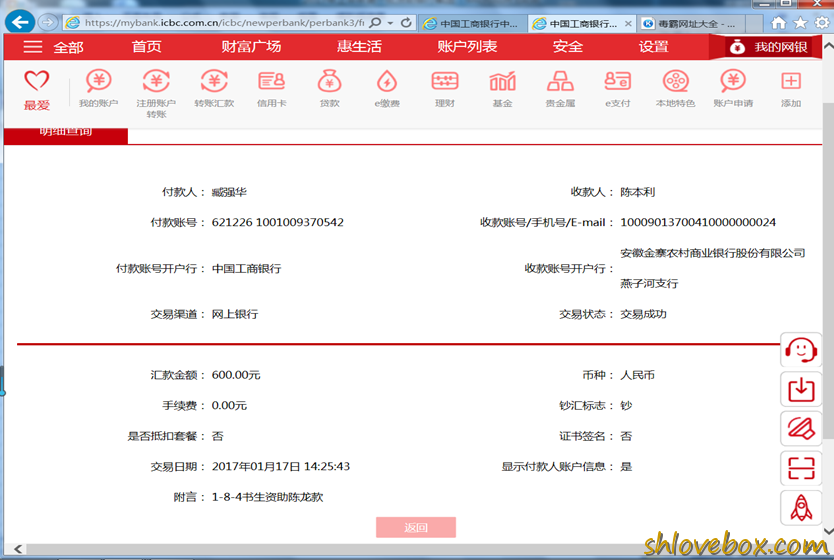Open browser settings gear icon

[822, 23]
